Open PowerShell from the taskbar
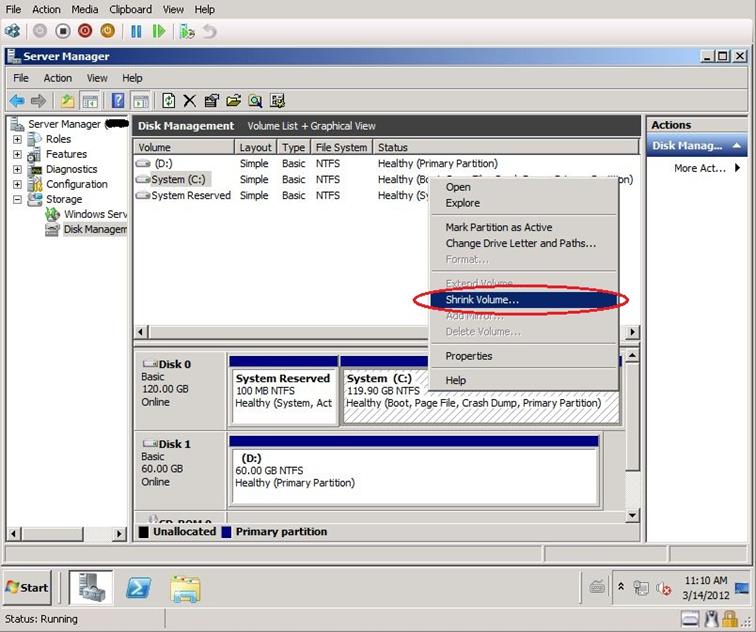Screen dimensions: 756x632 (x=139, y=587)
